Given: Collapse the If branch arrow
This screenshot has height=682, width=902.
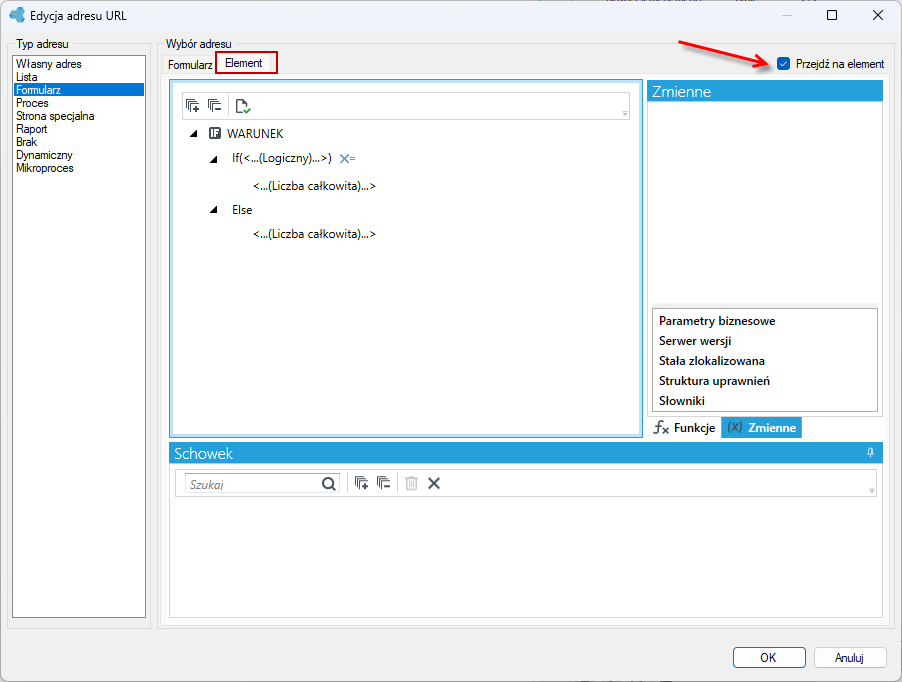Looking at the screenshot, I should (213, 159).
